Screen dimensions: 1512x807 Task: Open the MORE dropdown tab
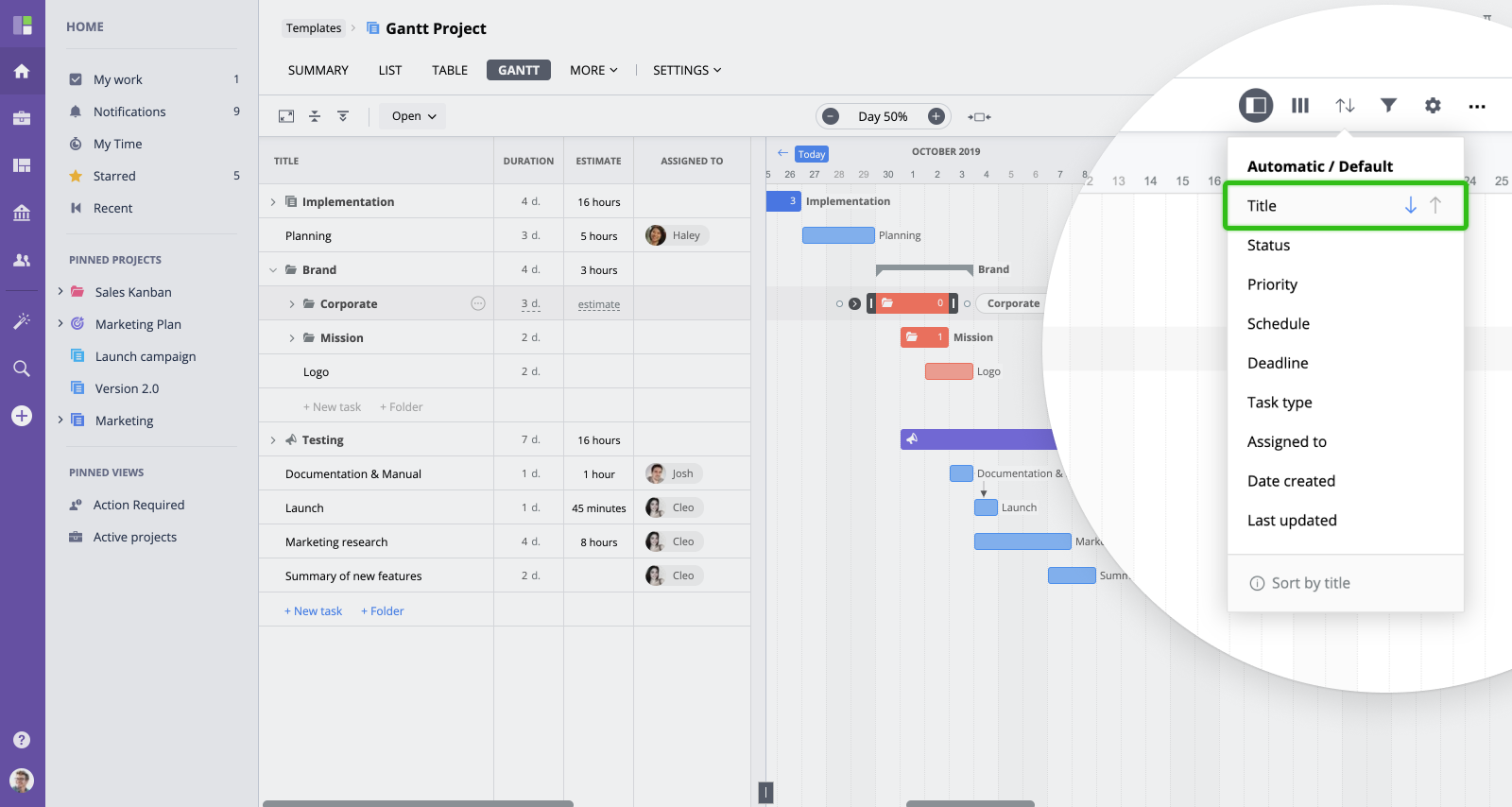[x=593, y=70]
